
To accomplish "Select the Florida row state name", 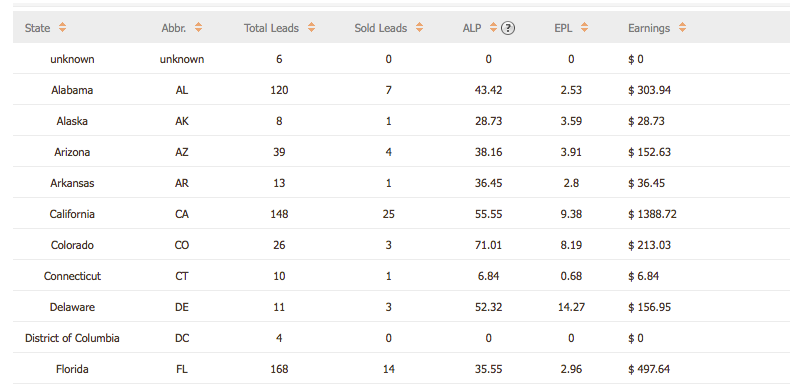I will point(72,369).
